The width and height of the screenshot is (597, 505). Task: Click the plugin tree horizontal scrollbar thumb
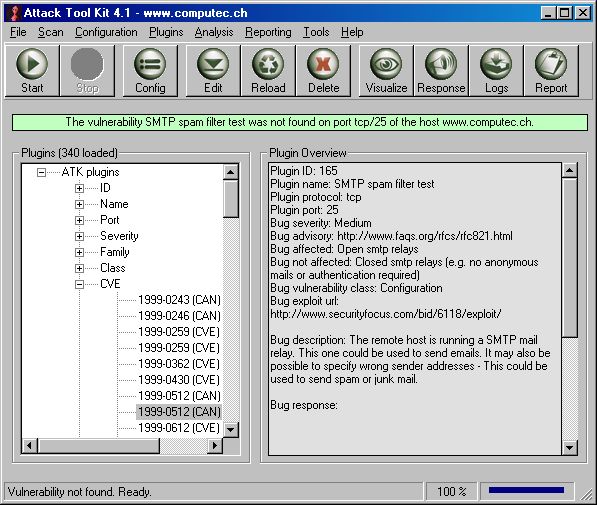pyautogui.click(x=99, y=445)
